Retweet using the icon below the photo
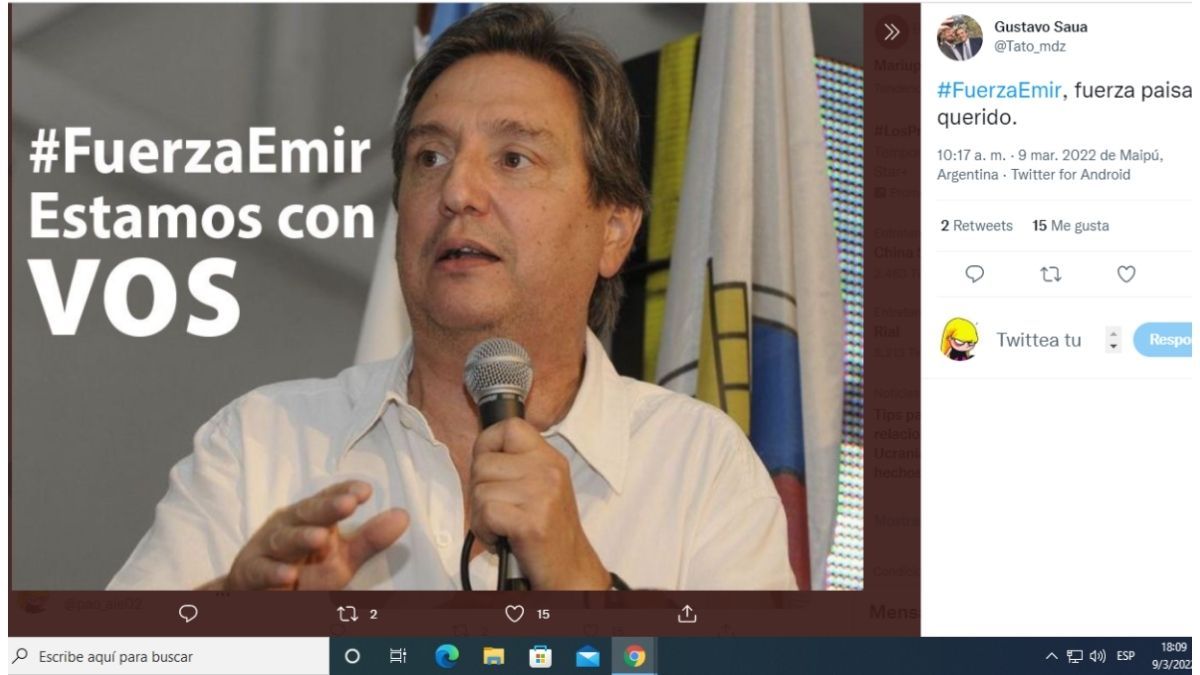Viewport: 1200px width, 675px height. pyautogui.click(x=349, y=614)
